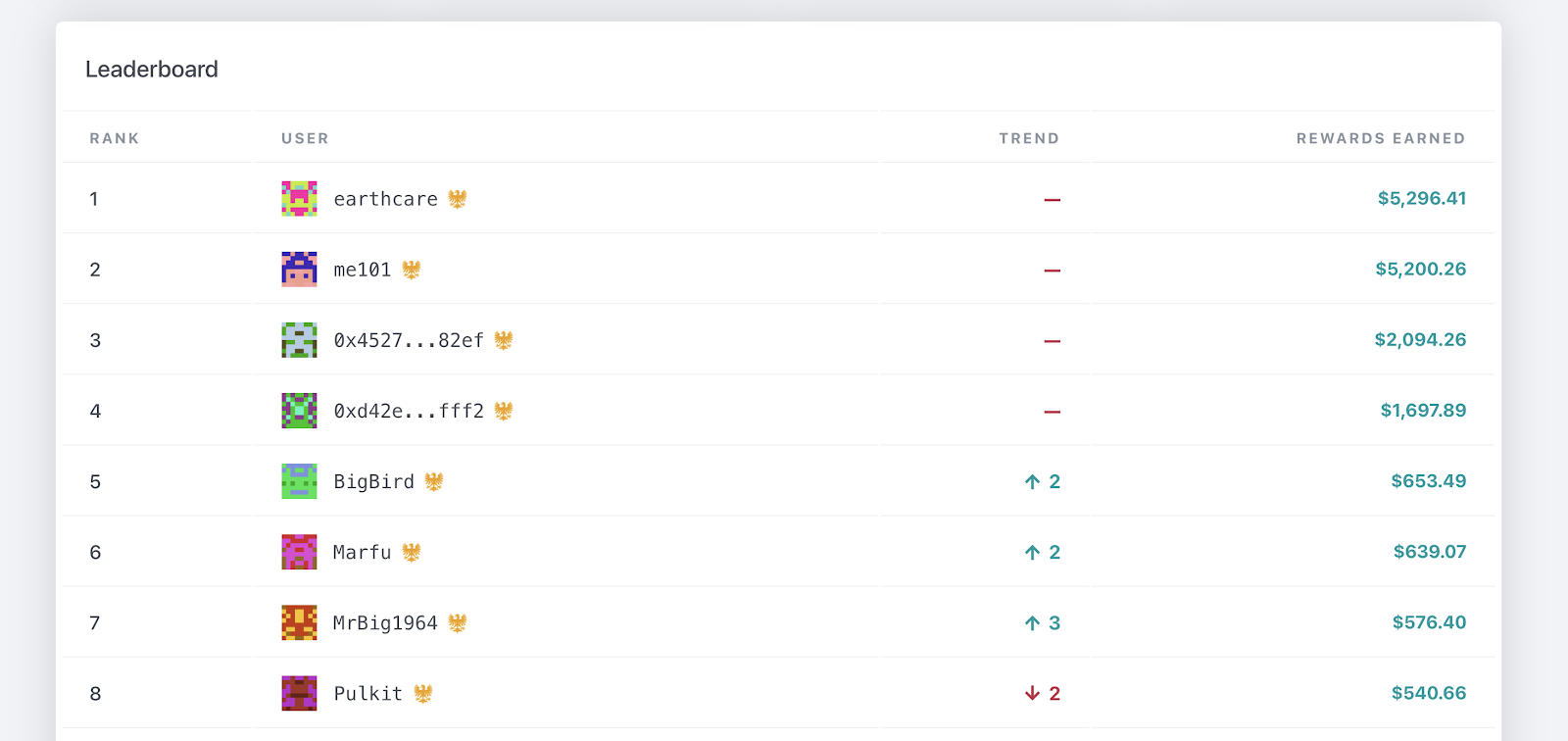Image resolution: width=1568 pixels, height=741 pixels.
Task: Click MrBig1964's orange pixel avatar
Action: click(x=299, y=622)
